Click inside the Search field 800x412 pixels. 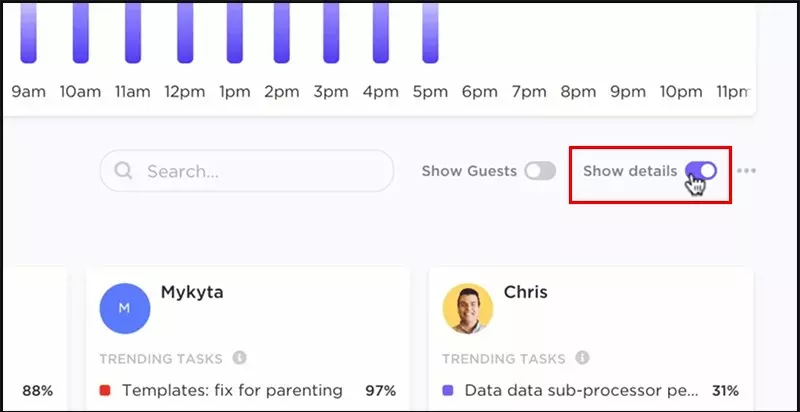[247, 171]
